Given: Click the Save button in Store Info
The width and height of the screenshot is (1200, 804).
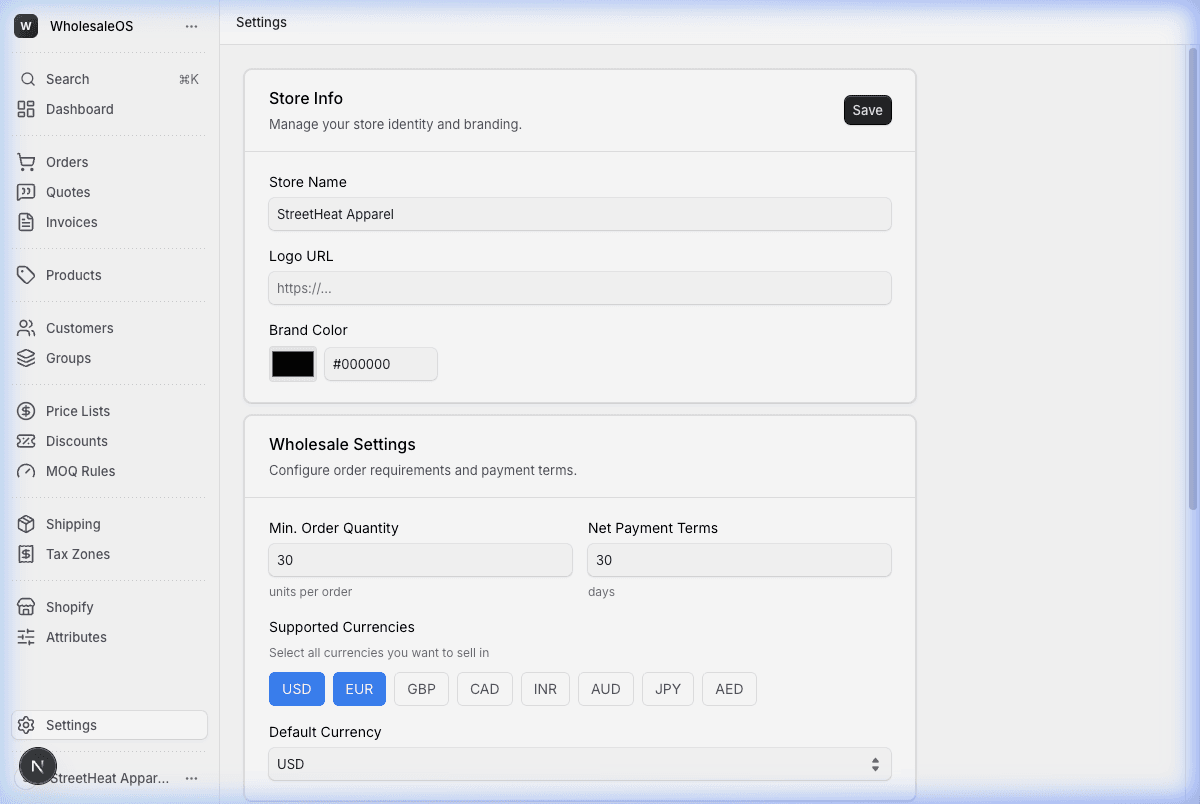Looking at the screenshot, I should coord(867,110).
